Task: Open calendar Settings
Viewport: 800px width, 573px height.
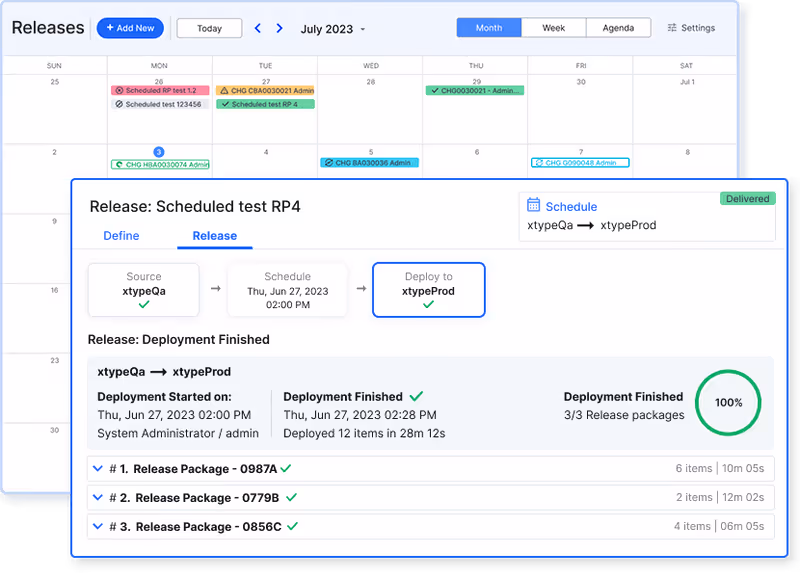Action: tap(691, 28)
